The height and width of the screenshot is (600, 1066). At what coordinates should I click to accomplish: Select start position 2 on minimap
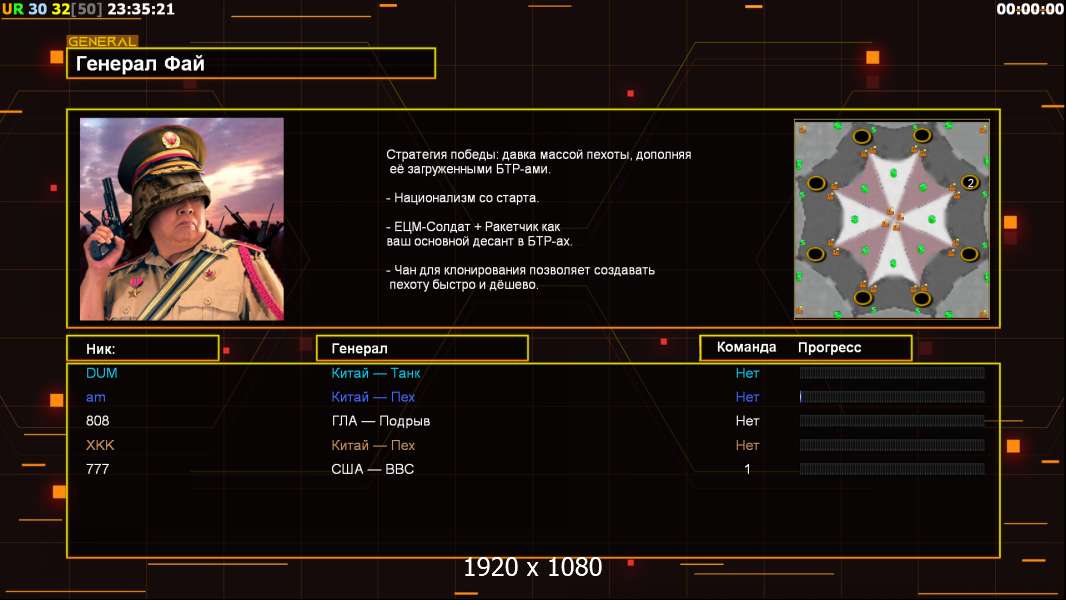pyautogui.click(x=970, y=182)
